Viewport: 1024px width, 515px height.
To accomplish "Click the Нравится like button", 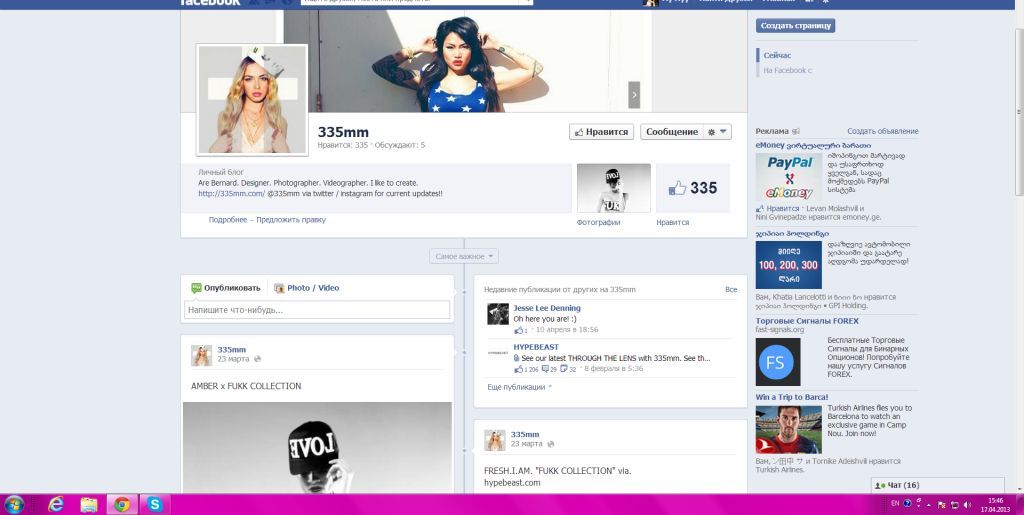I will 601,132.
